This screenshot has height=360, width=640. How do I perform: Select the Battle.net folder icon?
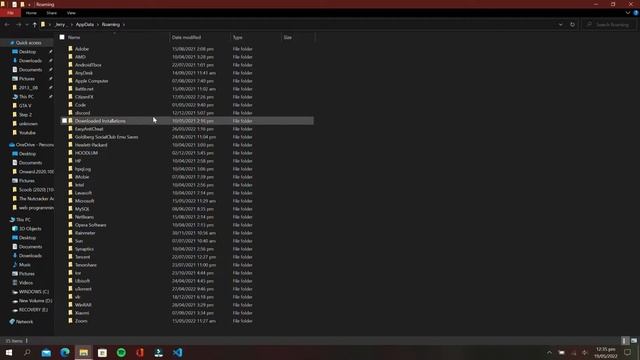70,89
